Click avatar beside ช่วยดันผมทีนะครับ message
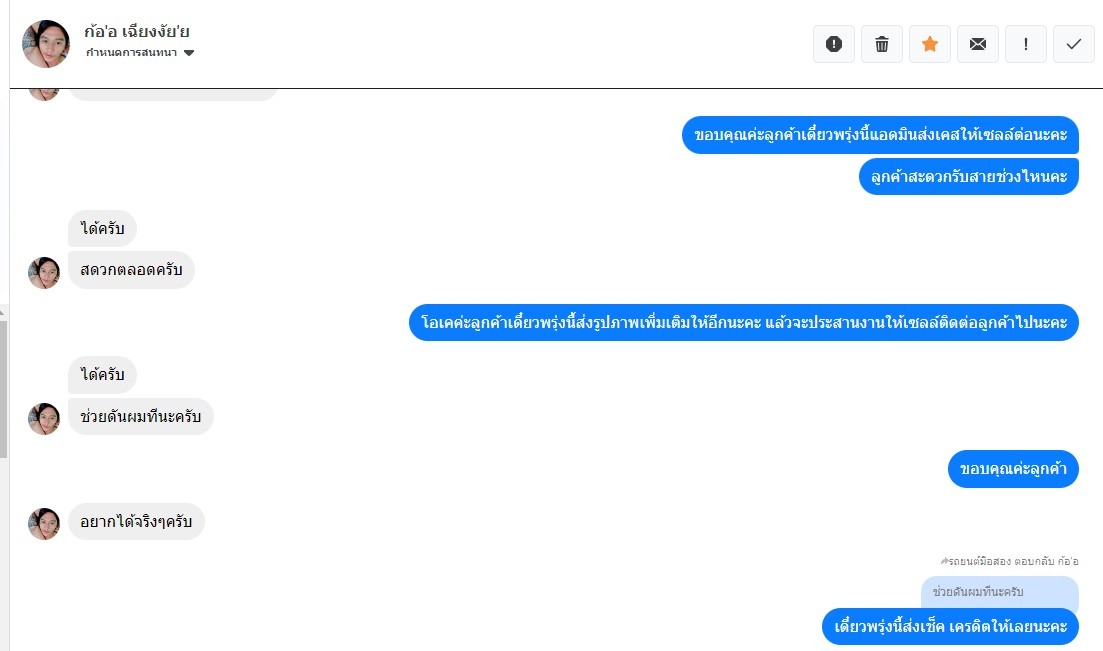 44,419
